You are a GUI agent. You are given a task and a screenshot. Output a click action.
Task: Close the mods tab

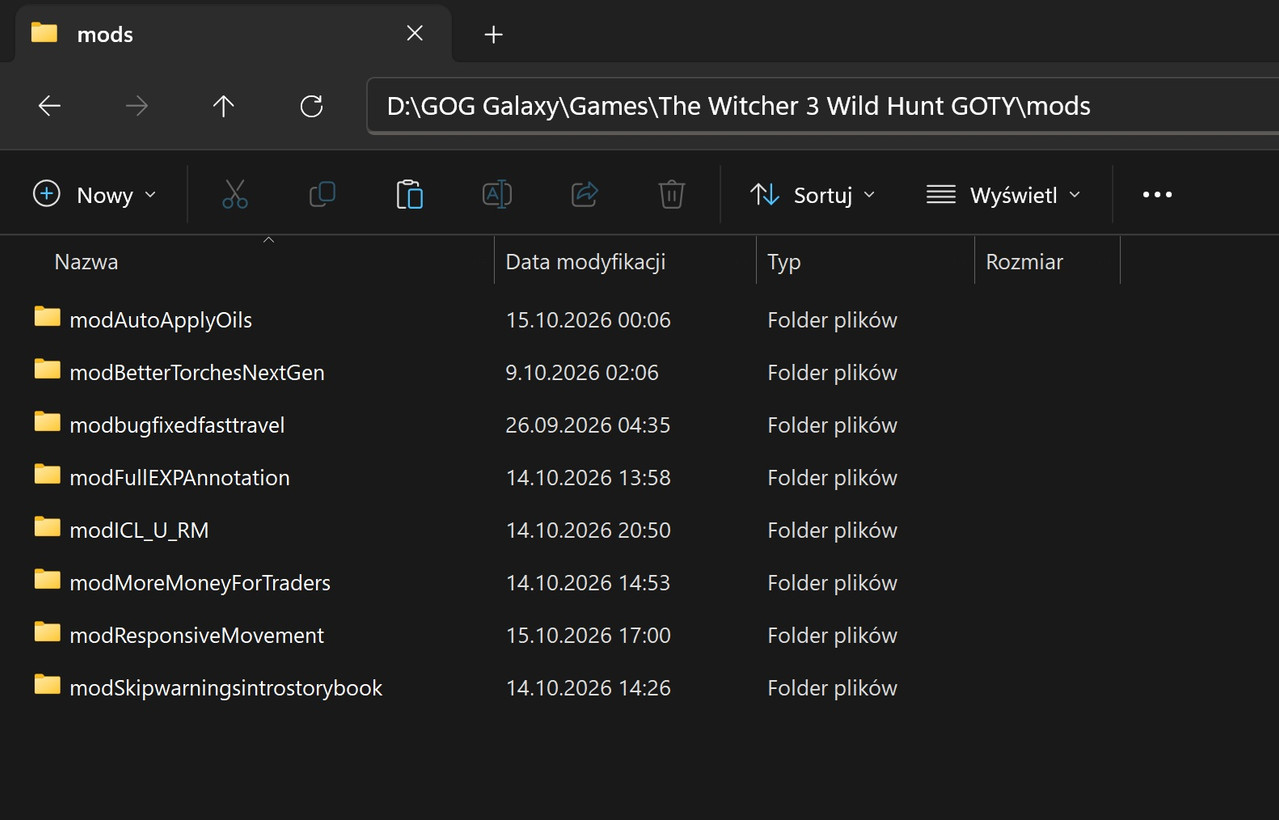pos(414,34)
